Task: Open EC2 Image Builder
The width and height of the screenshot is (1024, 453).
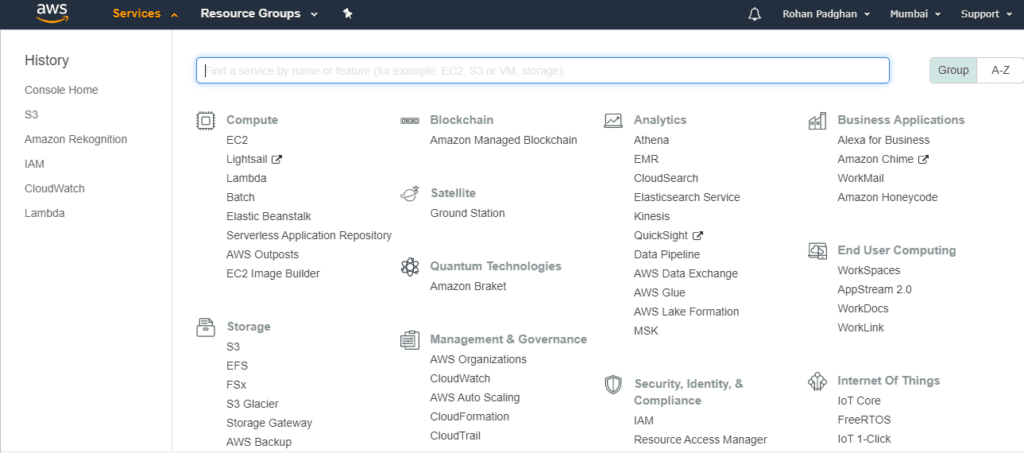Action: pyautogui.click(x=273, y=273)
